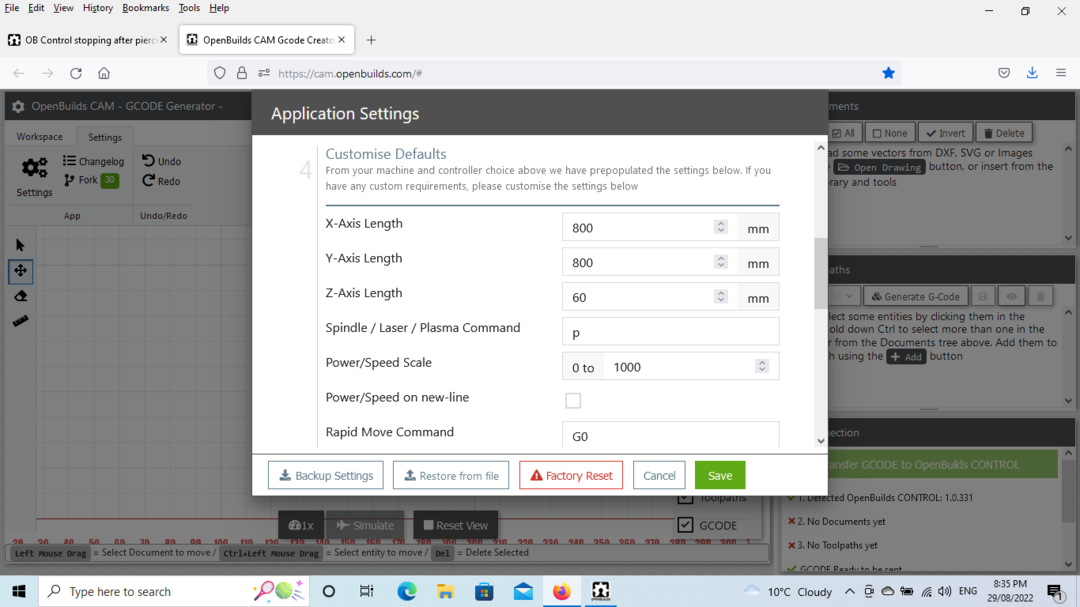Open the History menu
The height and width of the screenshot is (607, 1080).
[x=98, y=8]
